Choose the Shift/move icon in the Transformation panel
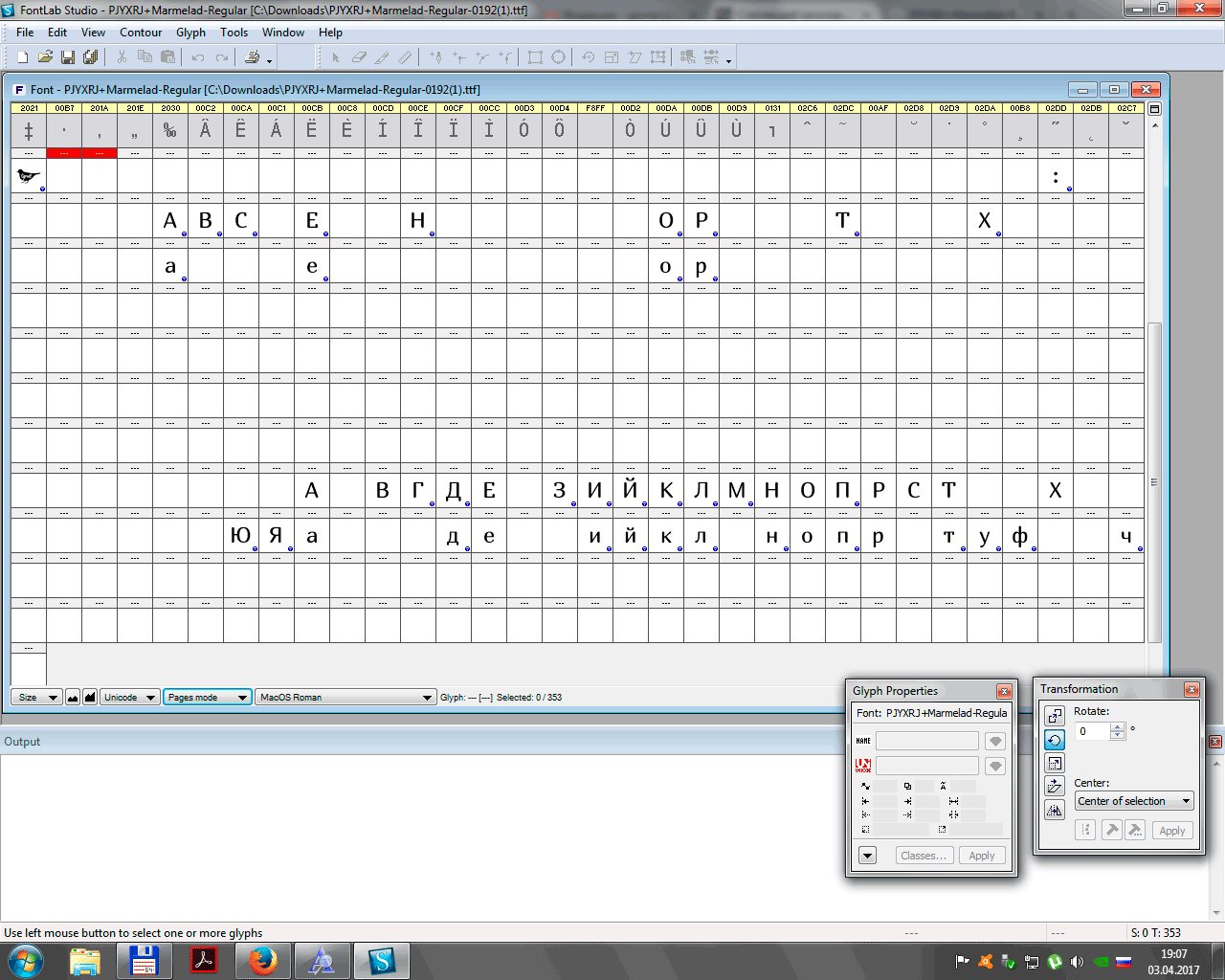The height and width of the screenshot is (980, 1225). [x=1054, y=716]
